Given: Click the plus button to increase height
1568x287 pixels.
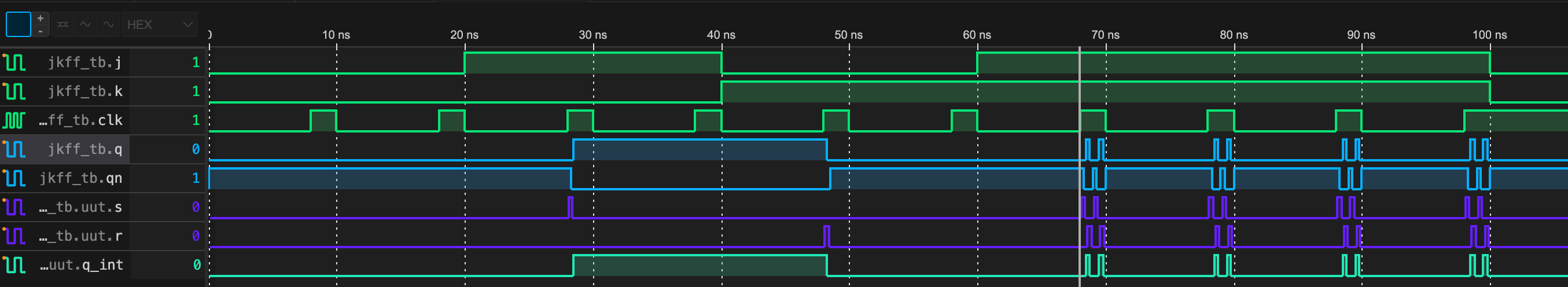Looking at the screenshot, I should 40,19.
